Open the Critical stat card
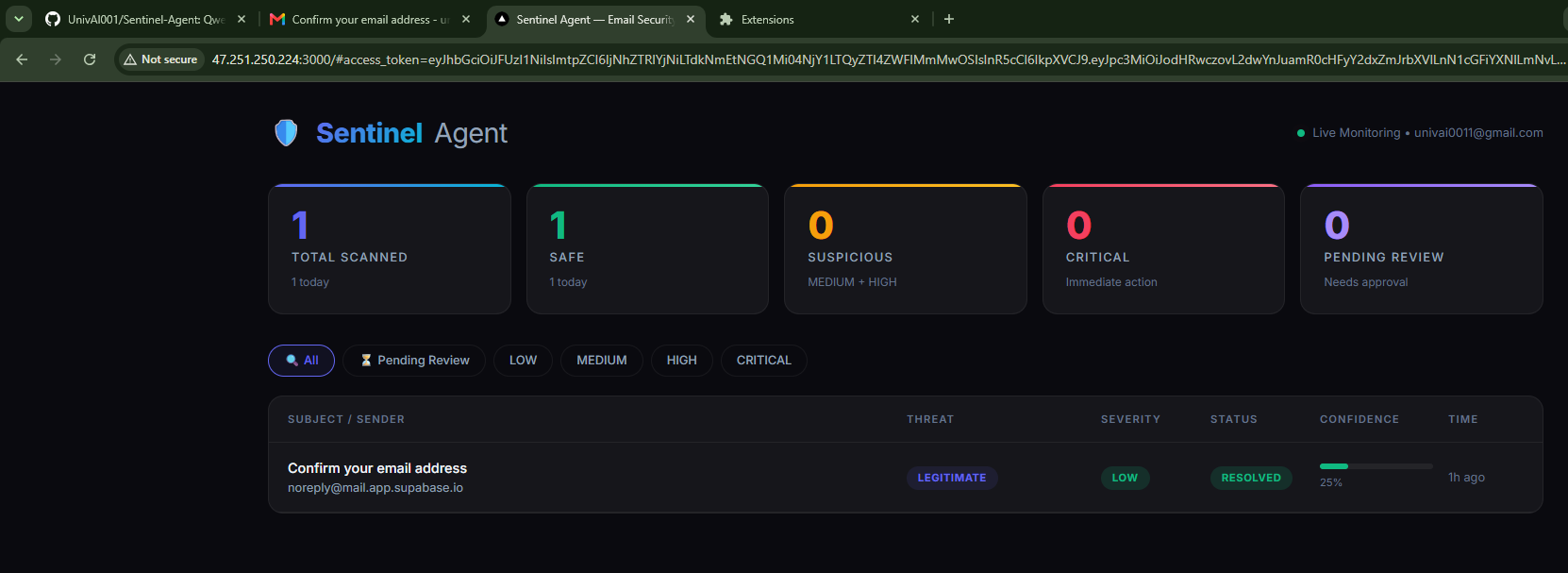 point(1163,249)
